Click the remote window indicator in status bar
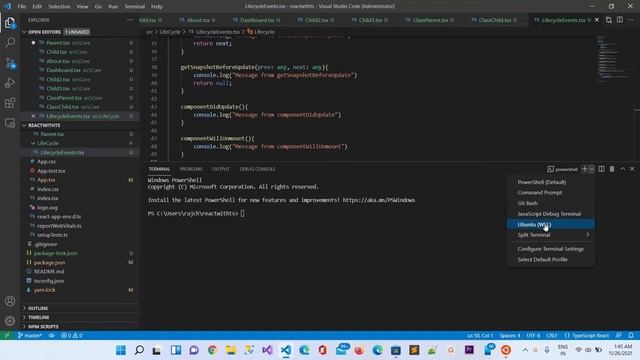 [7, 335]
